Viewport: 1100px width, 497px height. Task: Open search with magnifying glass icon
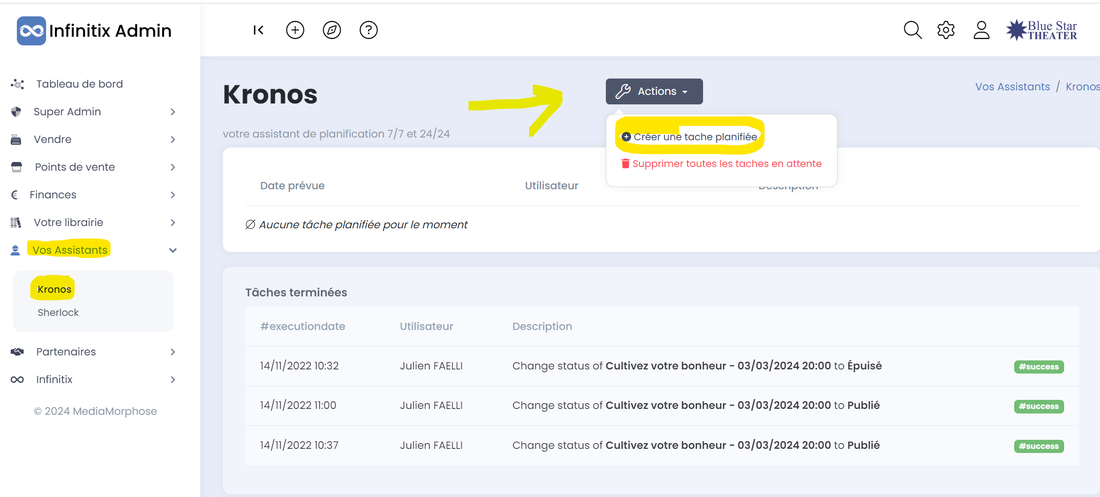912,30
